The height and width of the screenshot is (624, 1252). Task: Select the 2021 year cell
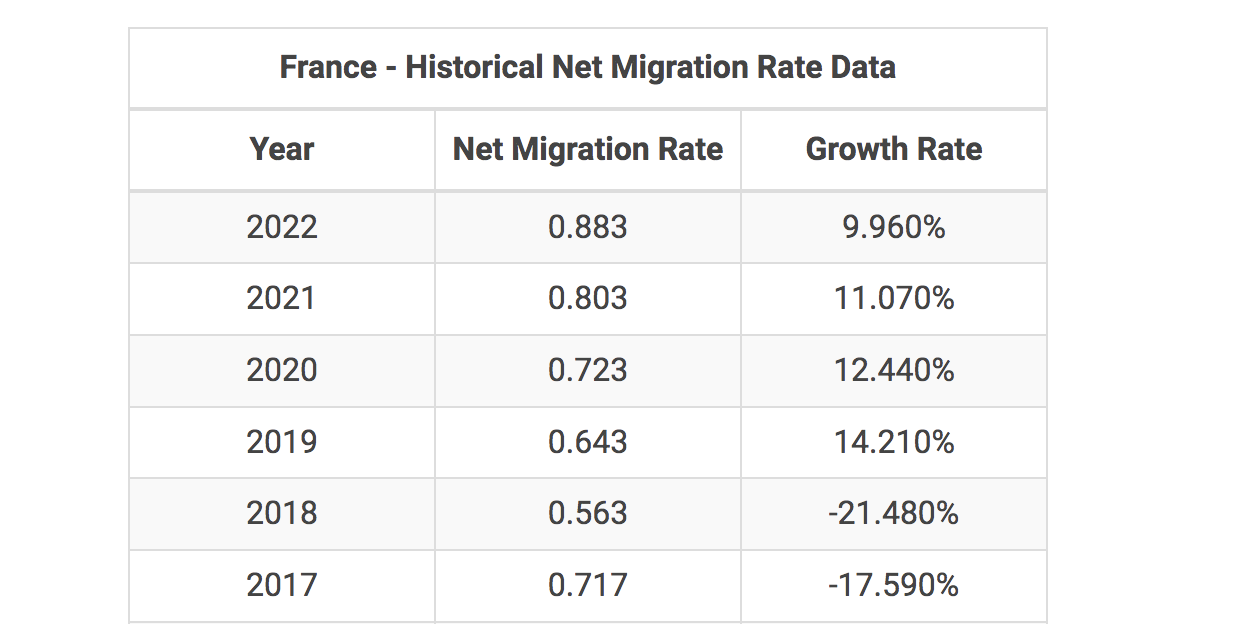coord(282,298)
